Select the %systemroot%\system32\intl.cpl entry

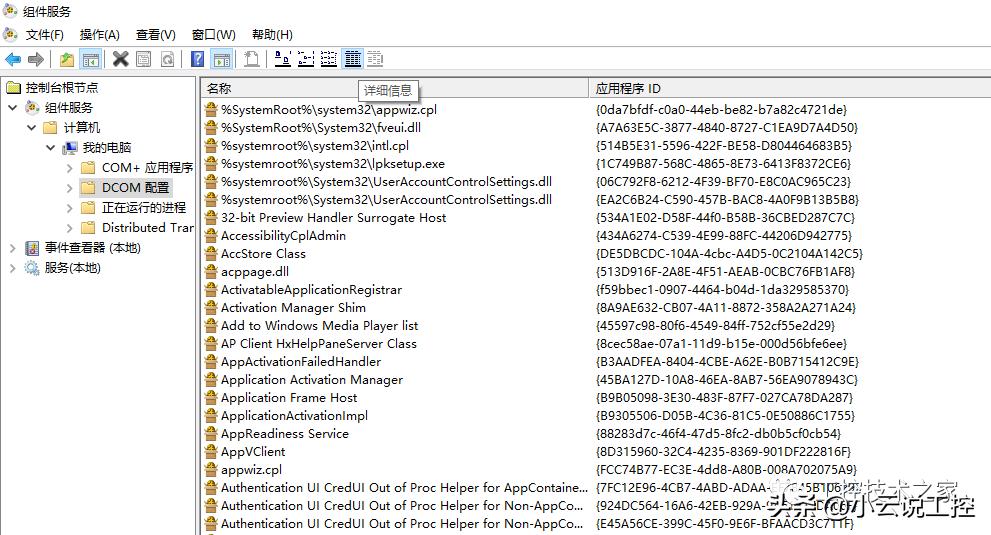click(315, 146)
